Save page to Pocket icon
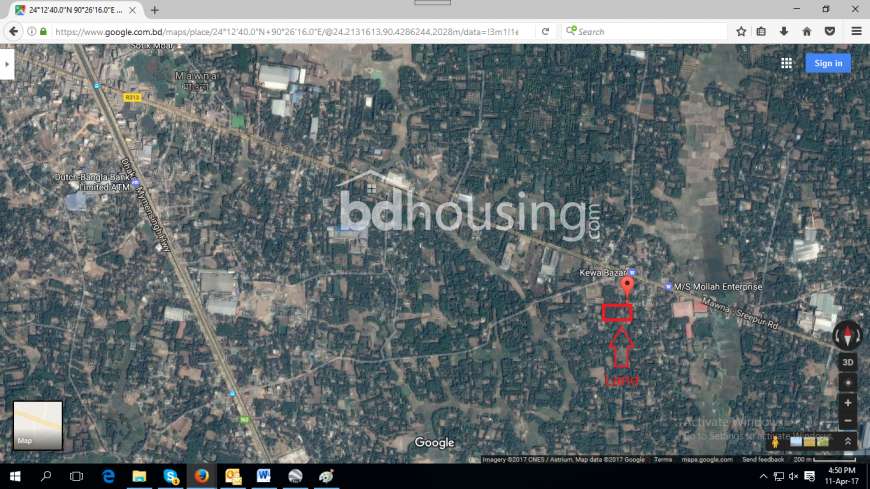Screen dimensions: 870x489 tap(829, 32)
